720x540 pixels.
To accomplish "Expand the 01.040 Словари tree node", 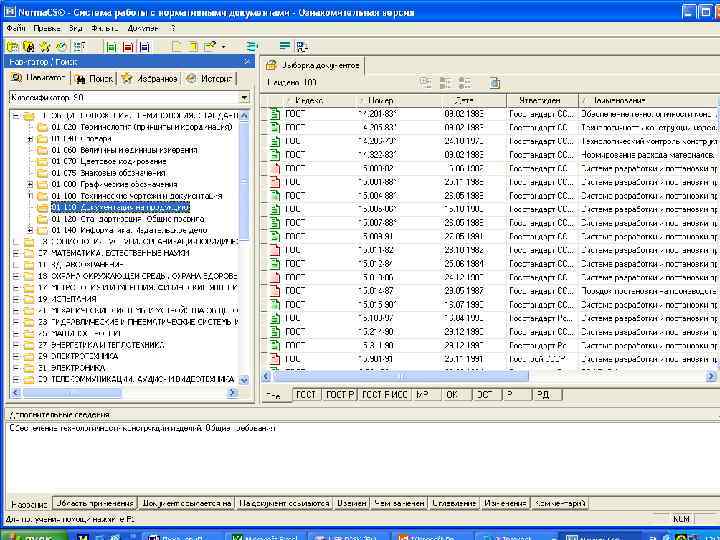I will pos(30,139).
